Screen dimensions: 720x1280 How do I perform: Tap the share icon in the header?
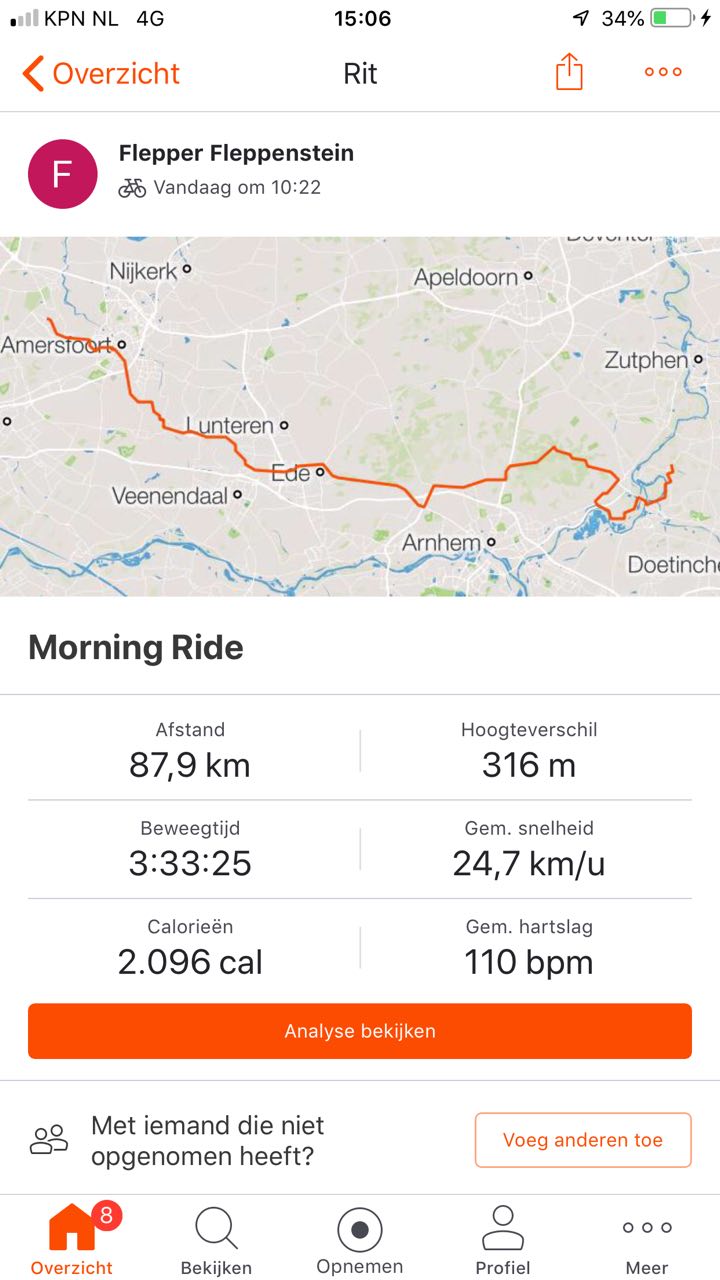coord(569,72)
